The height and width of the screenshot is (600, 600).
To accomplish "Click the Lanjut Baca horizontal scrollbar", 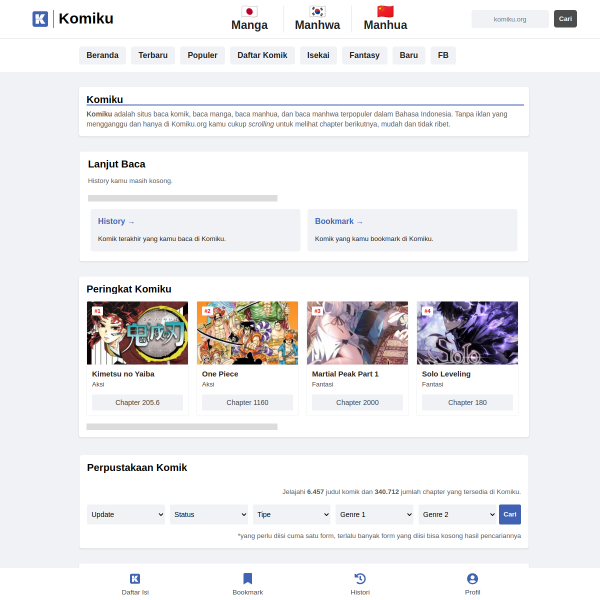I will click(x=183, y=198).
